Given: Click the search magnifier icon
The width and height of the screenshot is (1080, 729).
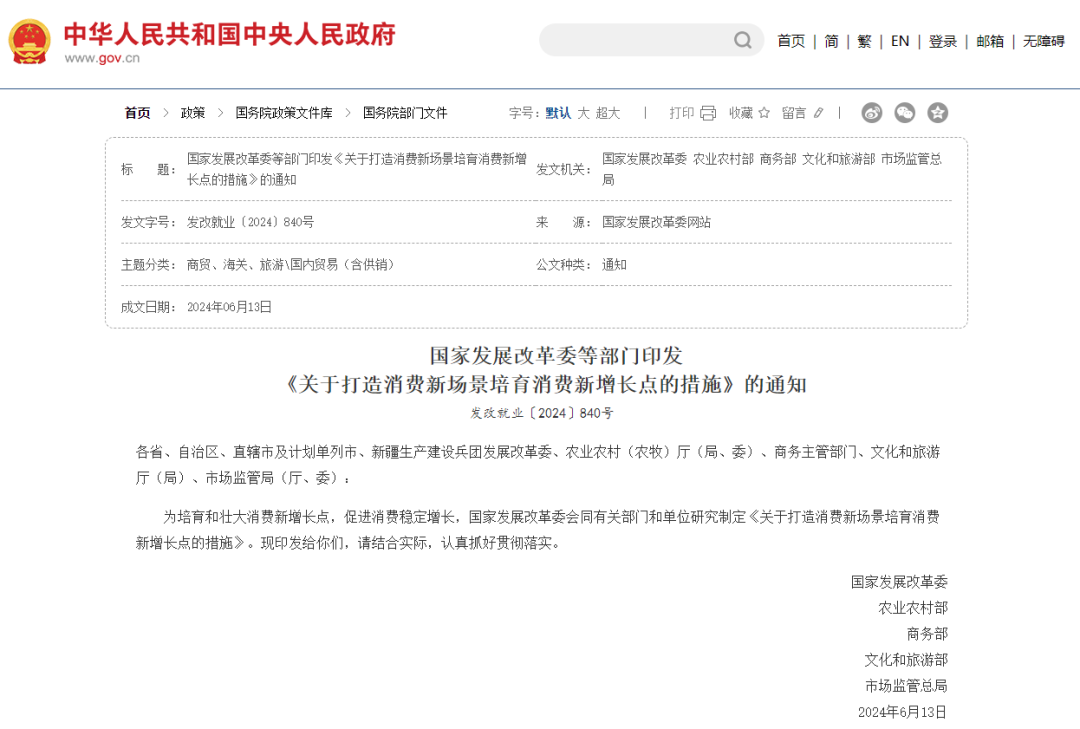Looking at the screenshot, I should point(742,40).
